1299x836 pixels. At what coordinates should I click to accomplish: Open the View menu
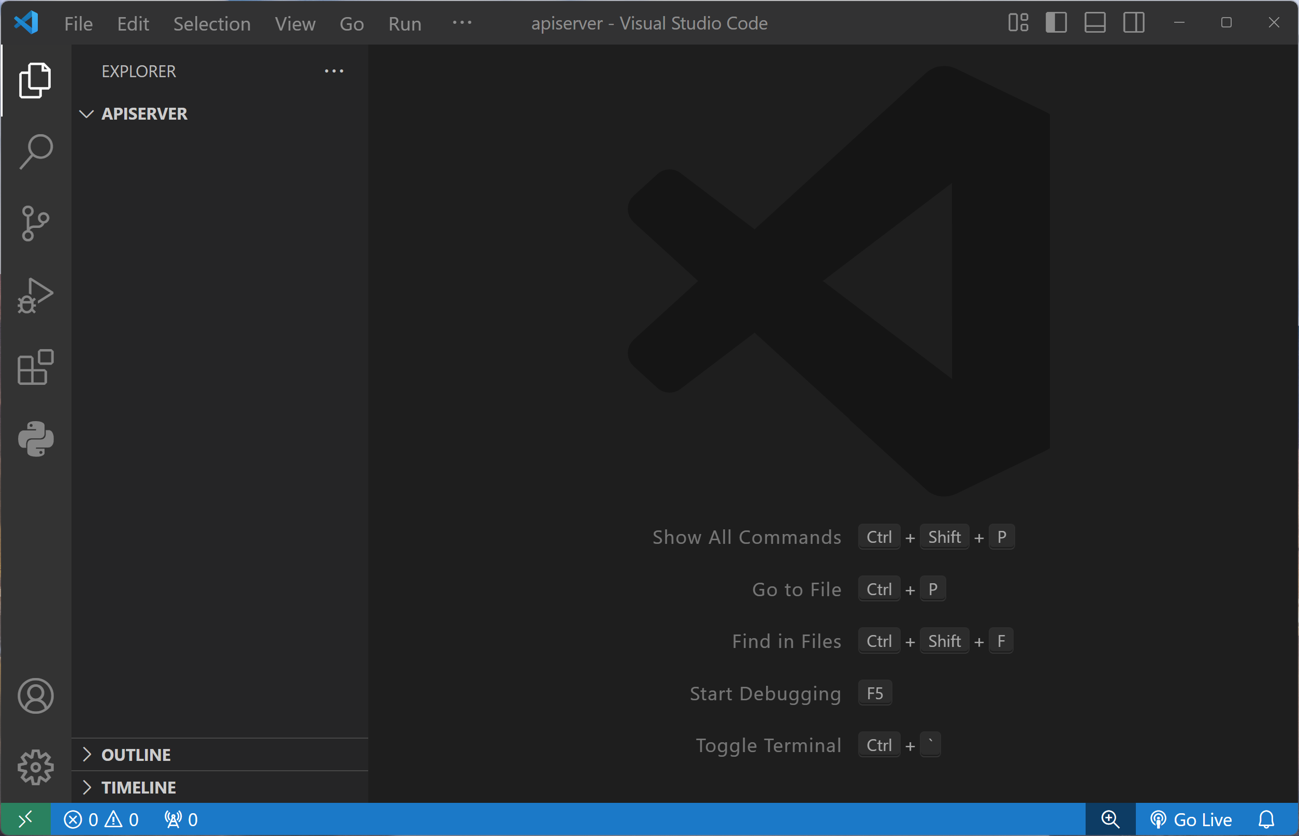pos(295,23)
